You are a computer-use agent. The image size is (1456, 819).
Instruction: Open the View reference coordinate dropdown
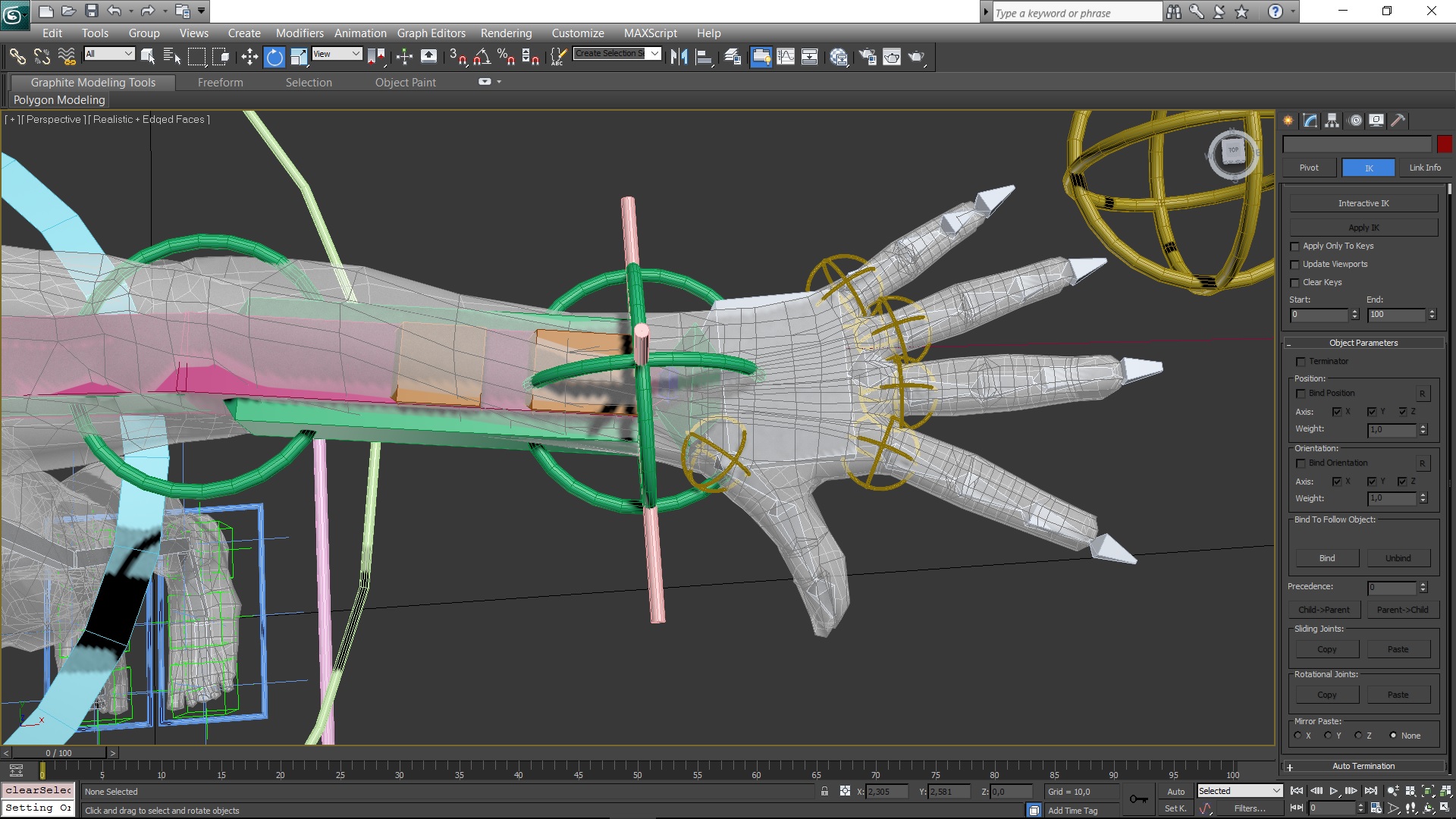tap(337, 54)
